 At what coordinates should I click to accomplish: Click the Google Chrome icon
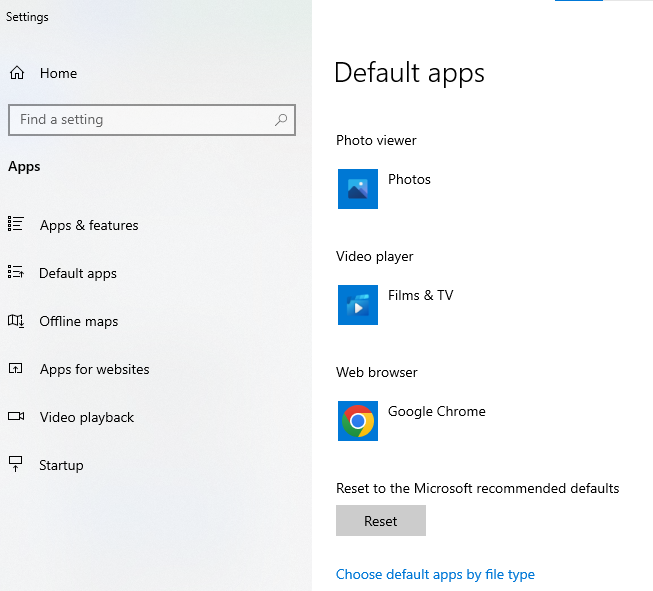pos(358,421)
